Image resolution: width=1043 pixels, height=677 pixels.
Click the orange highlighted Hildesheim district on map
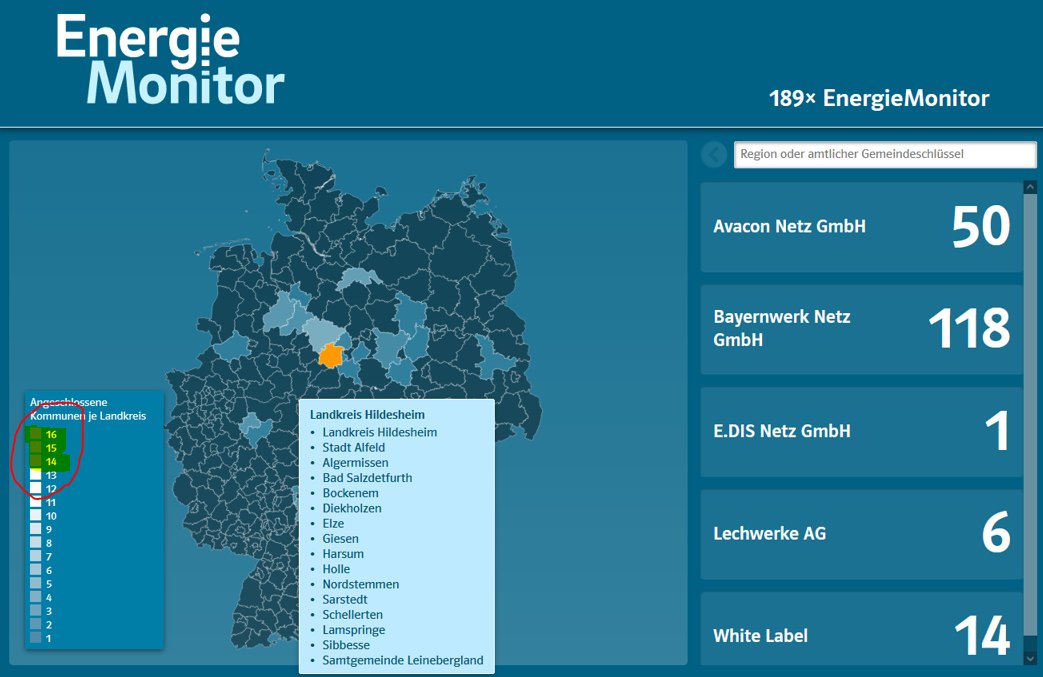331,355
